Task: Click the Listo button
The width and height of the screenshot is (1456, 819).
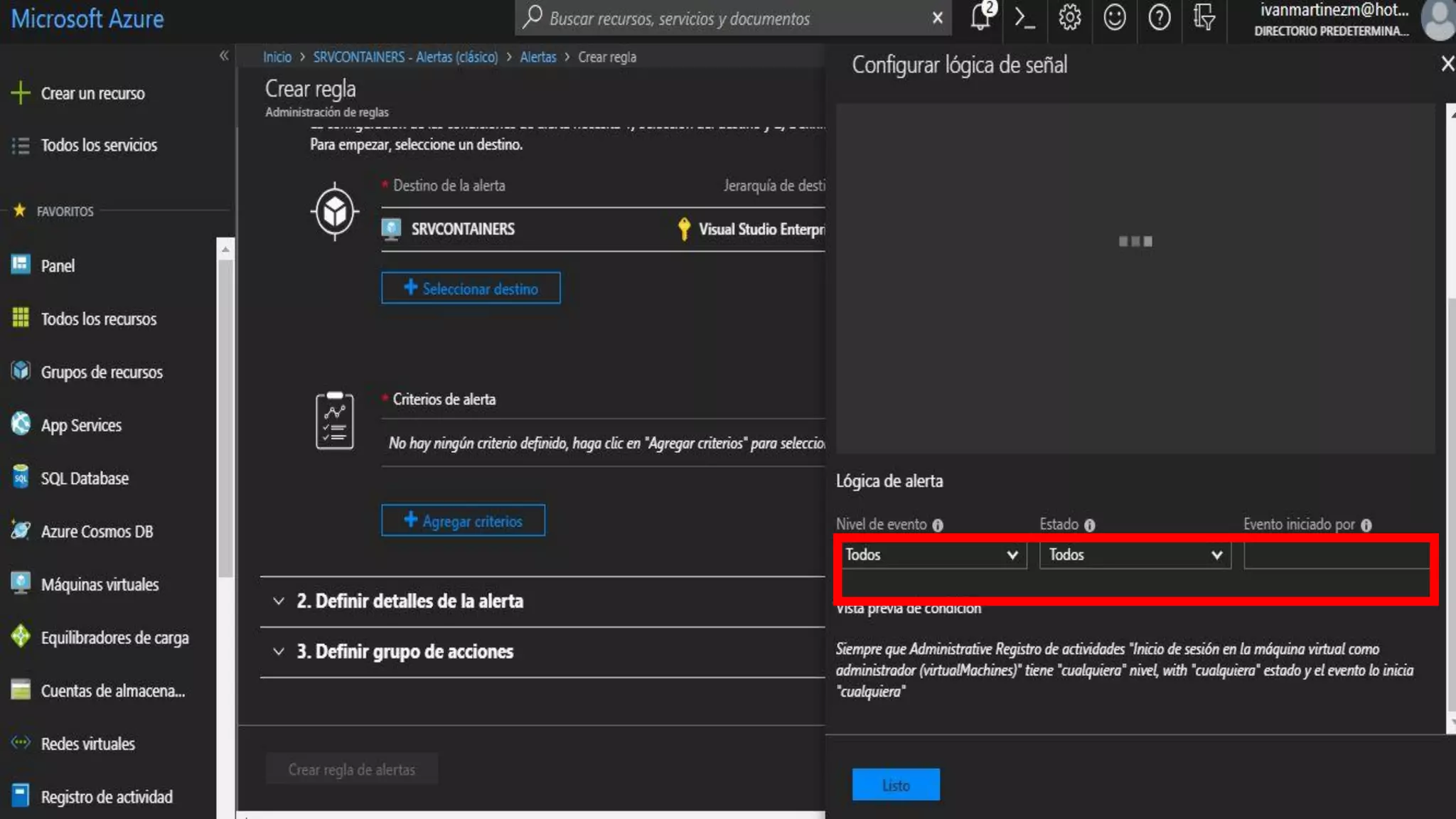Action: pyautogui.click(x=896, y=785)
